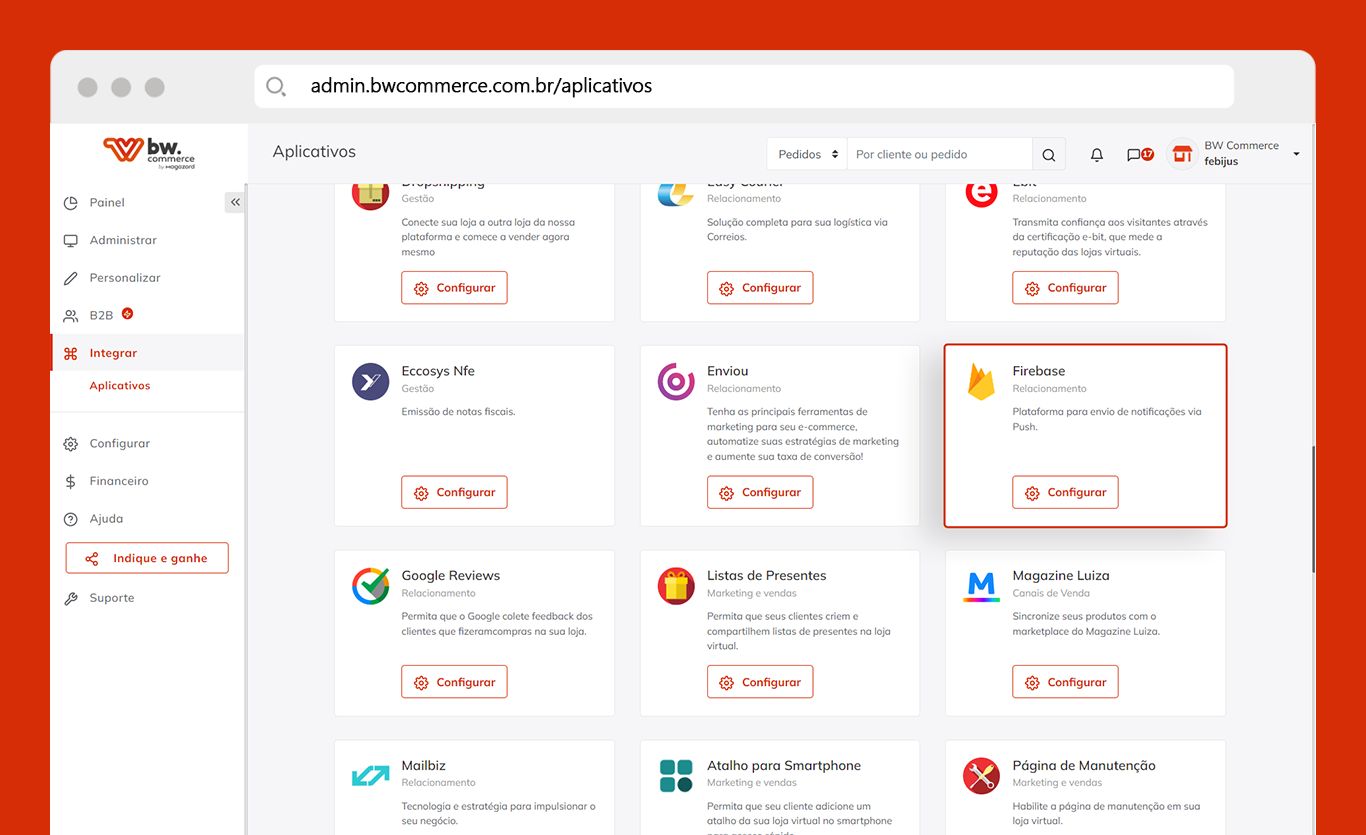Configure the Firebase app
Screen dimensions: 1366x835
coord(1065,493)
